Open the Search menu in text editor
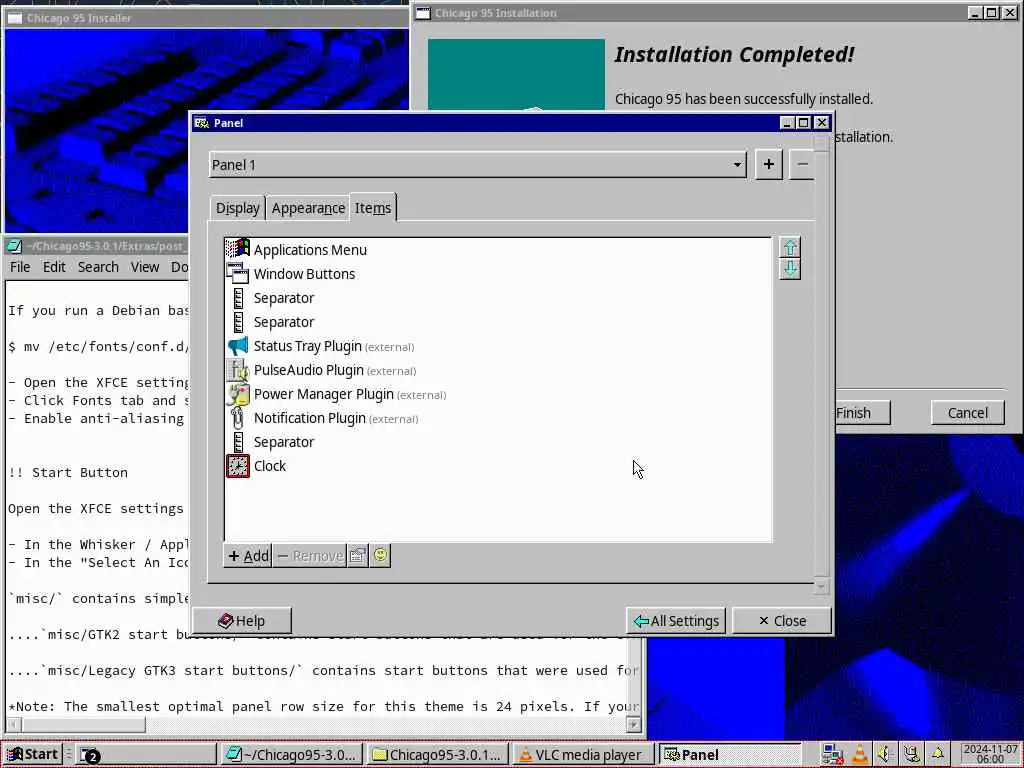Viewport: 1024px width, 768px height. tap(98, 266)
